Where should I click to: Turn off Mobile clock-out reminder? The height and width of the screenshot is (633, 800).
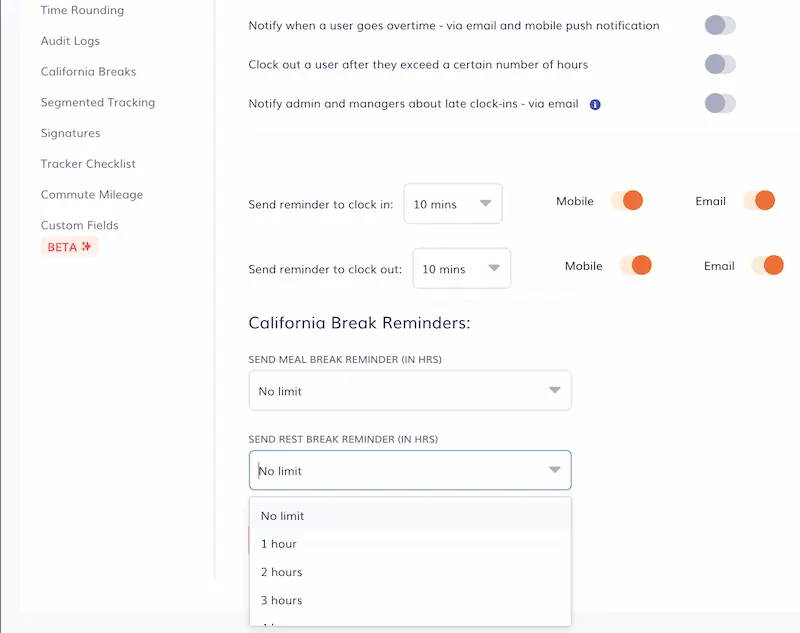(639, 265)
